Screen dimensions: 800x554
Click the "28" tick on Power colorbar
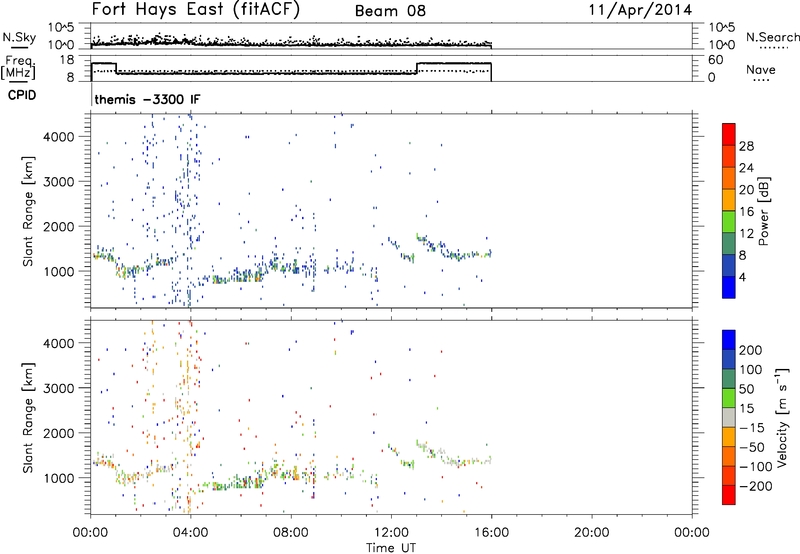pyautogui.click(x=746, y=146)
